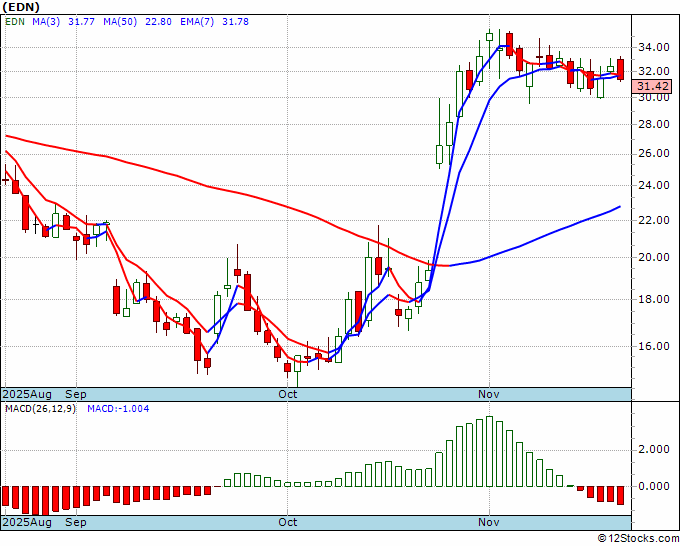Click the EMA(7) legend label
The height and width of the screenshot is (546, 680).
(x=197, y=22)
